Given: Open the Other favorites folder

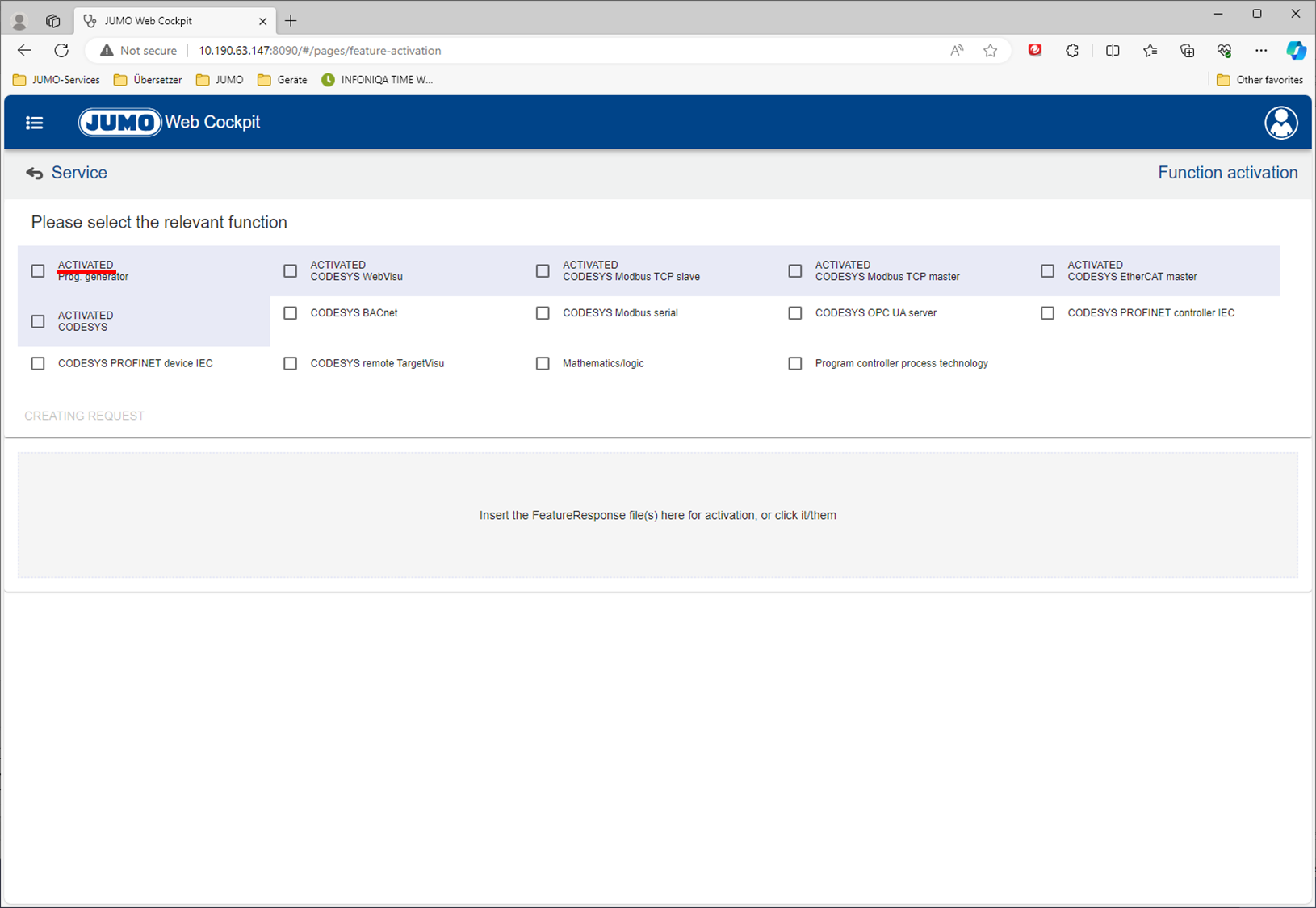Looking at the screenshot, I should tap(1259, 80).
